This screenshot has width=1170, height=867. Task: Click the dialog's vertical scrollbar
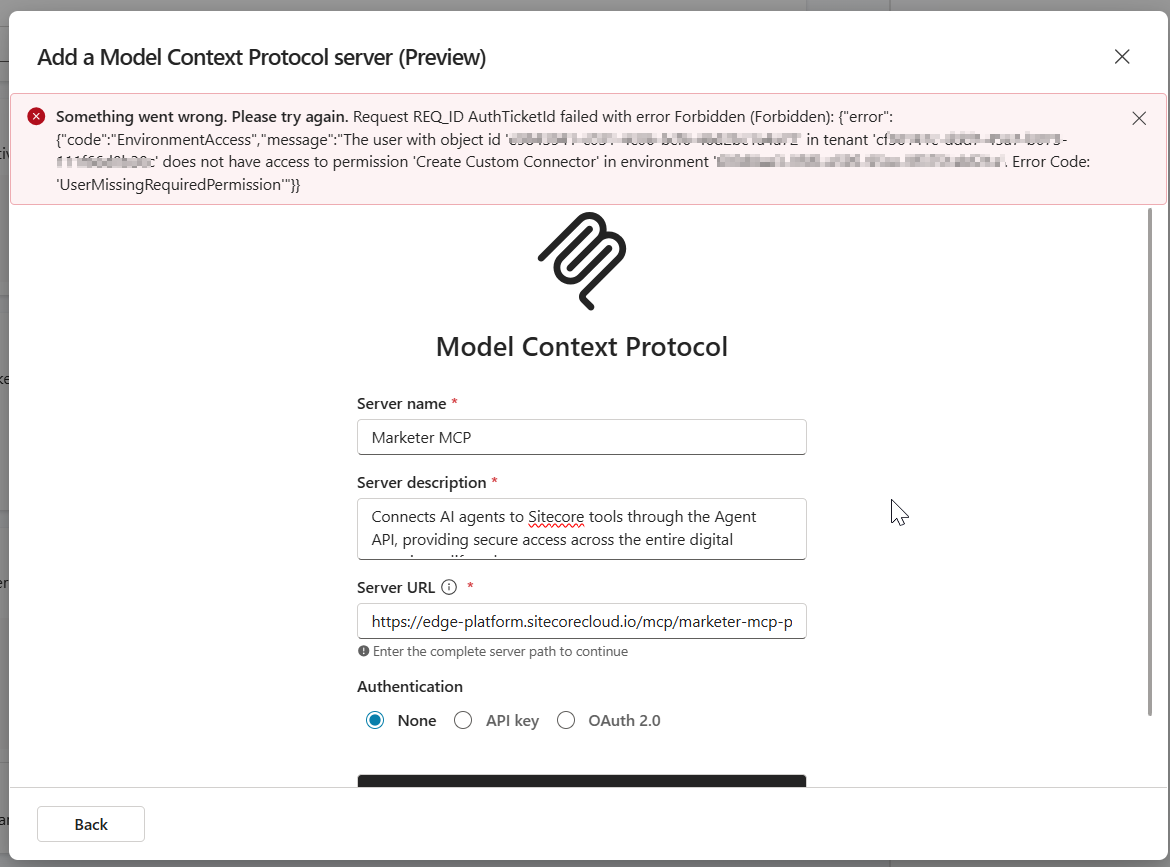pos(1152,460)
